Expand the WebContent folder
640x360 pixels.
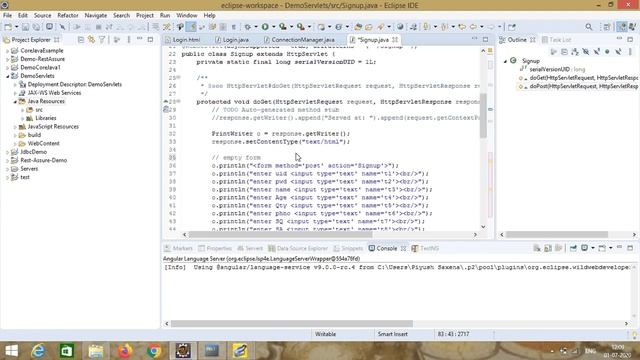click(15, 144)
